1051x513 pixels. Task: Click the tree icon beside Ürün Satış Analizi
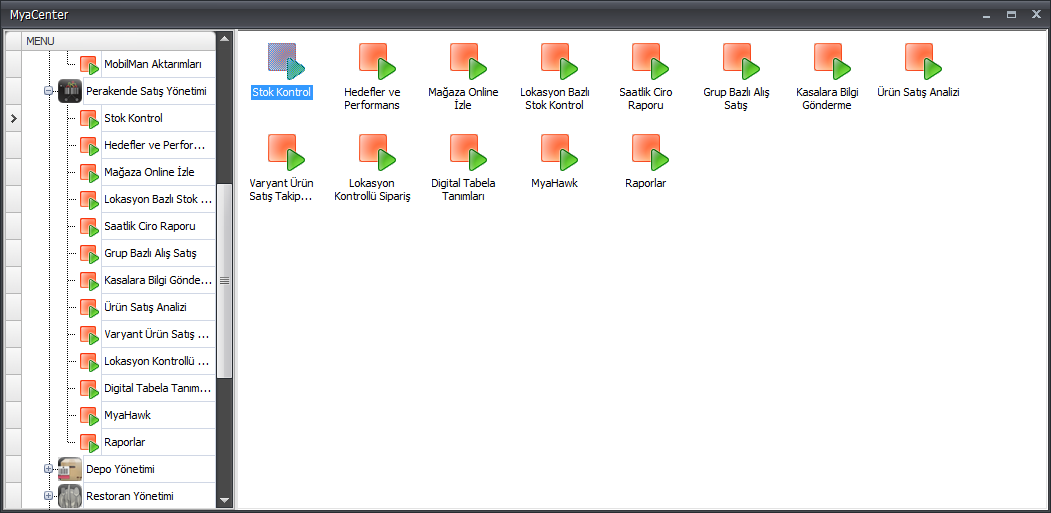90,308
